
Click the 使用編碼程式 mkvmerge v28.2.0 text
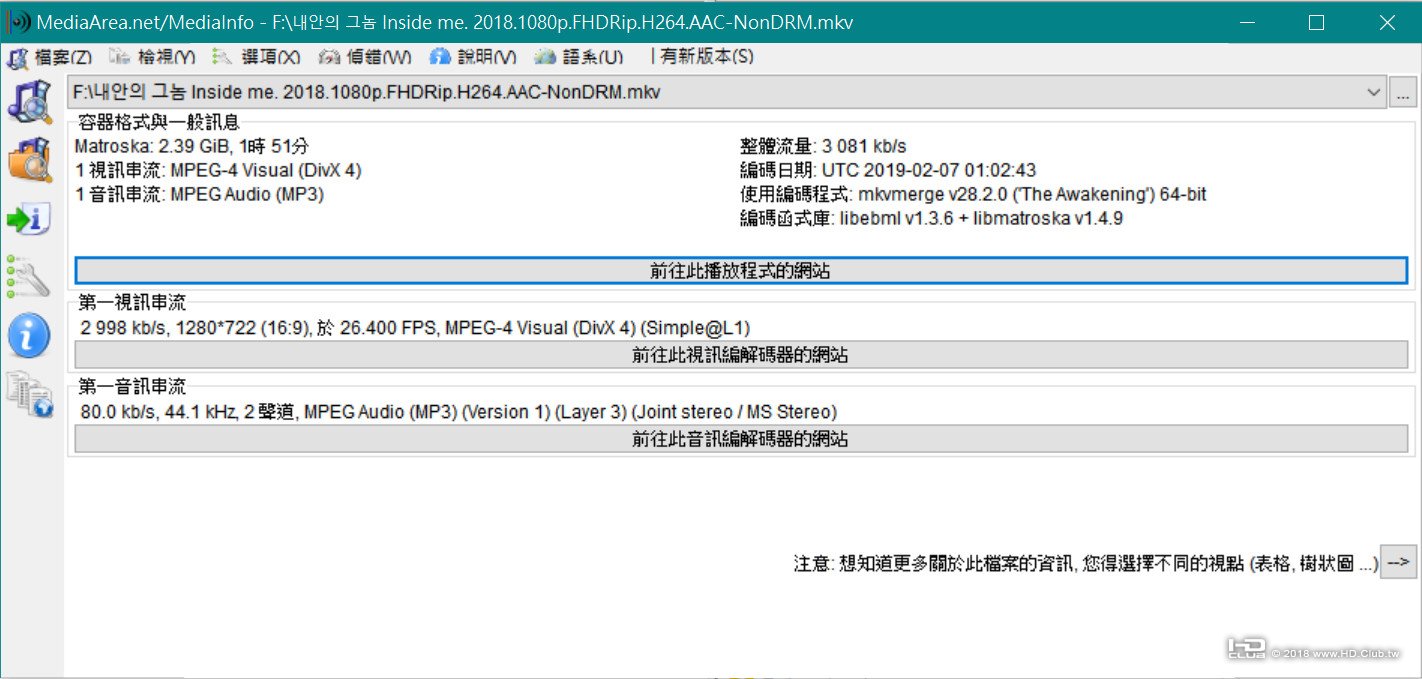[x=973, y=195]
